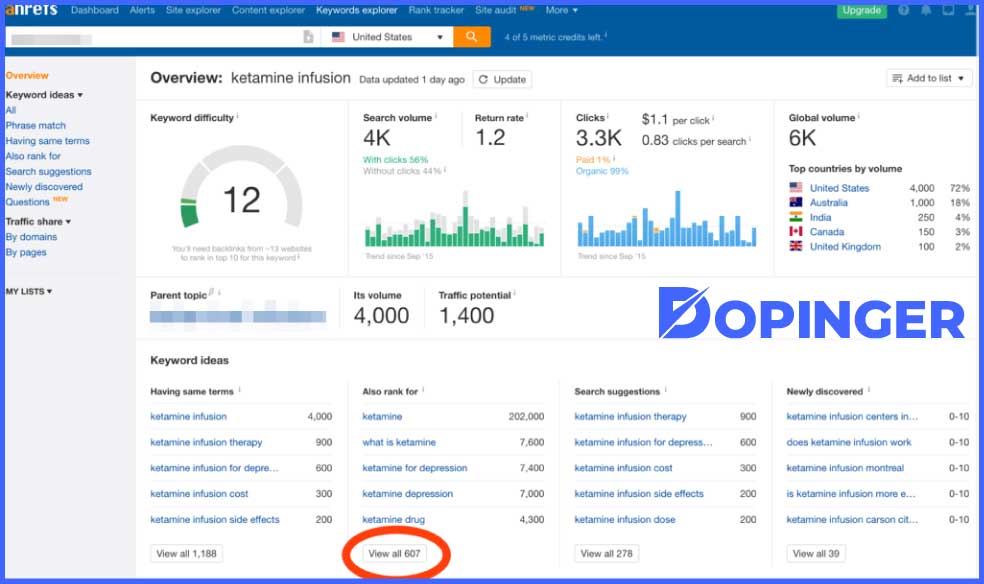
Task: Open the Add to list dropdown
Action: point(929,78)
